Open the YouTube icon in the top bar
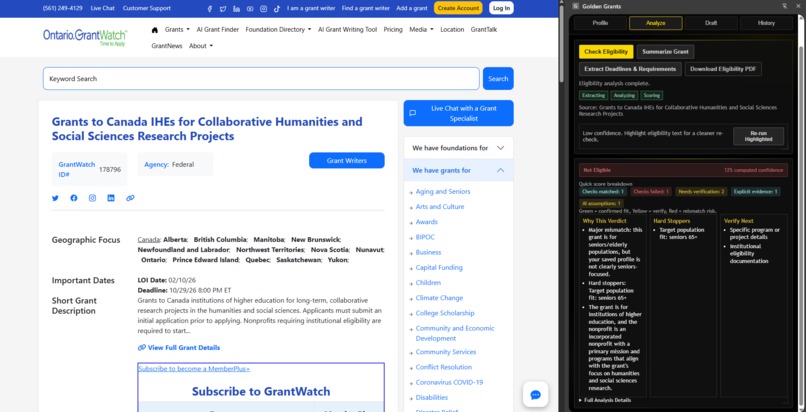The height and width of the screenshot is (412, 806). [250, 8]
